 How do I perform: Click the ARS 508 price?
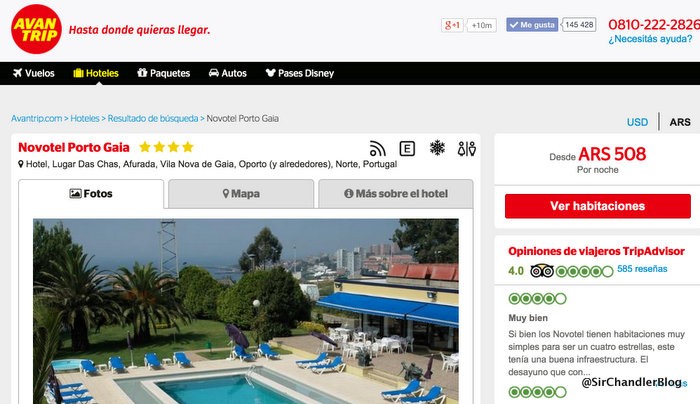click(x=612, y=154)
